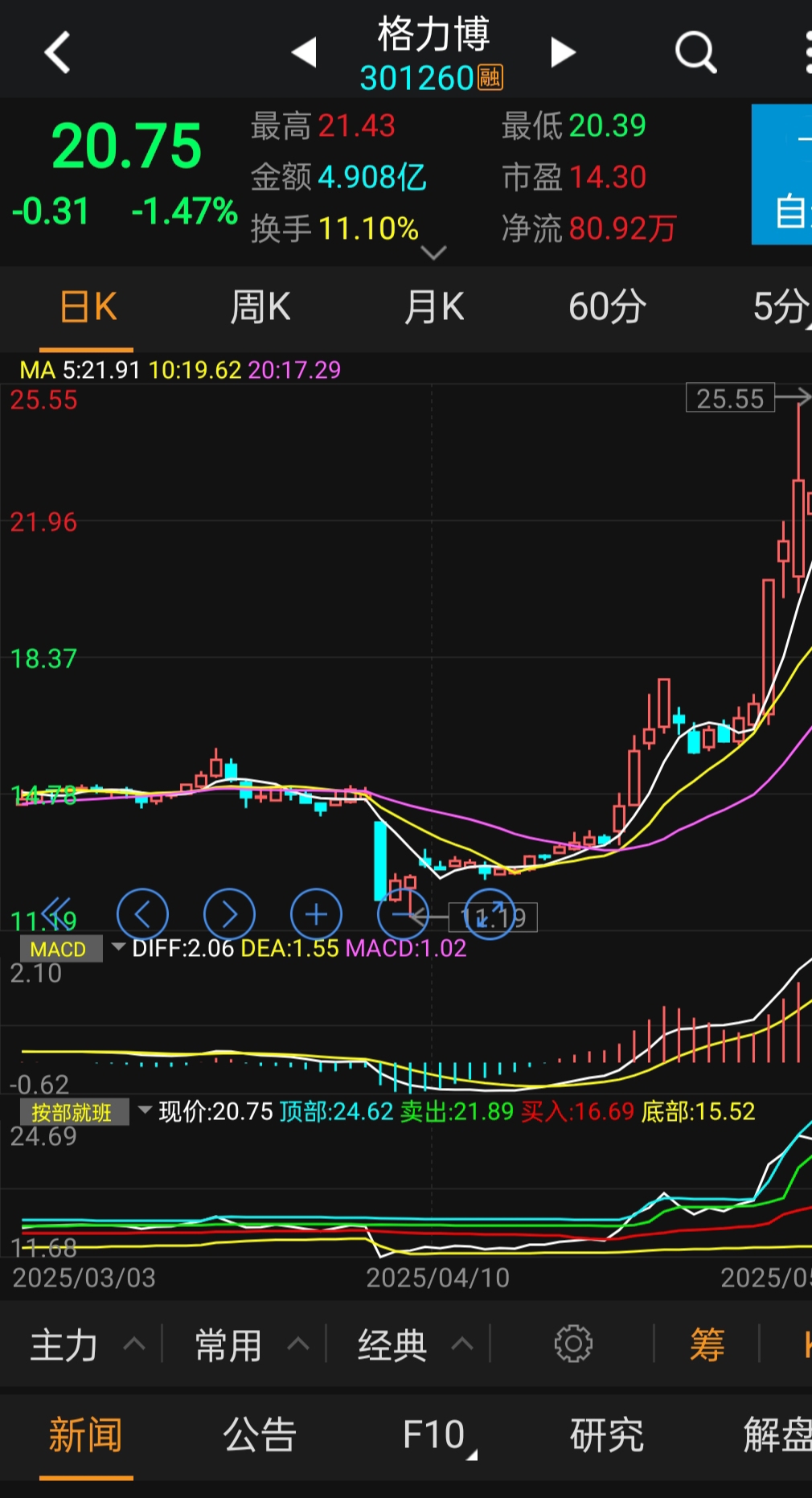Tap the DIFF:2.06 readout

(x=182, y=948)
